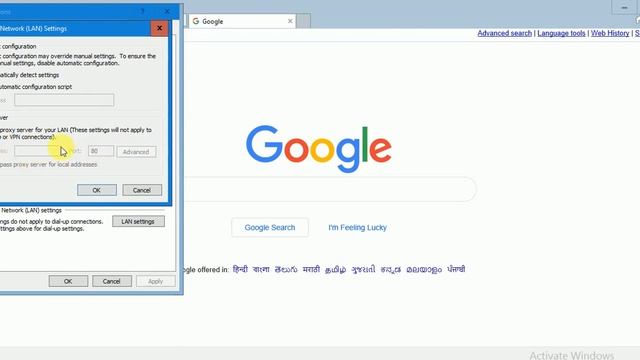The width and height of the screenshot is (640, 360).
Task: Open Web History link
Action: 610,33
